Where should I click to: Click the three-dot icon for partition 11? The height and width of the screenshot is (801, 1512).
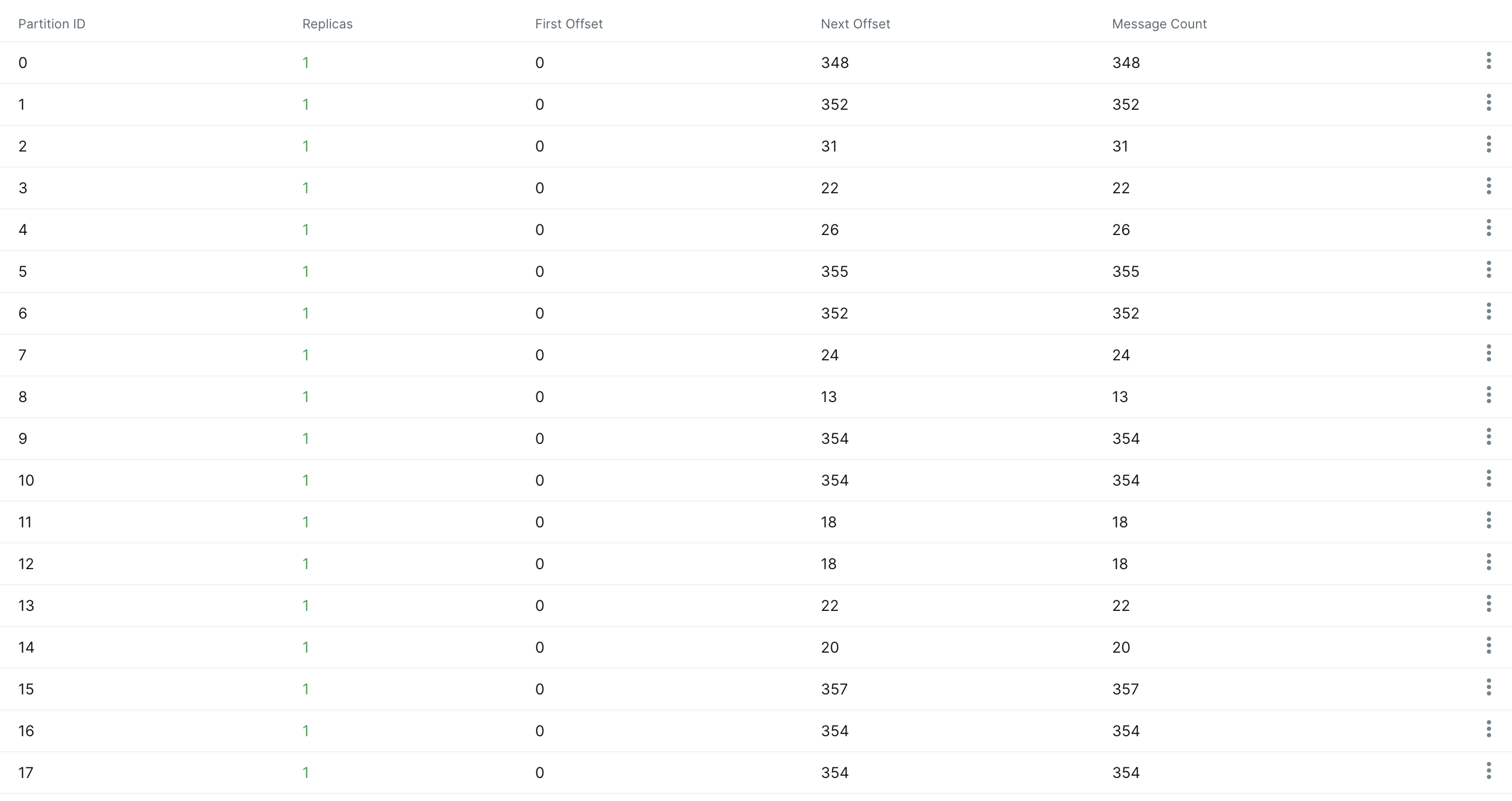[1488, 520]
